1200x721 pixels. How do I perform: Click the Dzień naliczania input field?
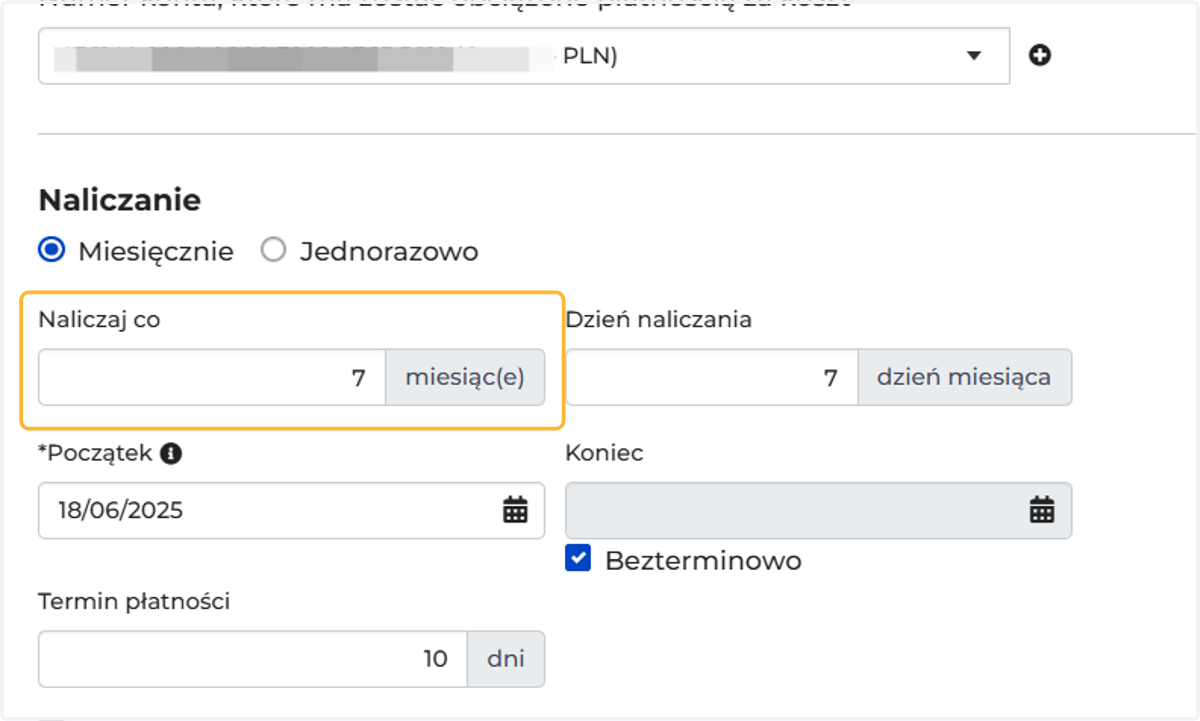point(712,377)
